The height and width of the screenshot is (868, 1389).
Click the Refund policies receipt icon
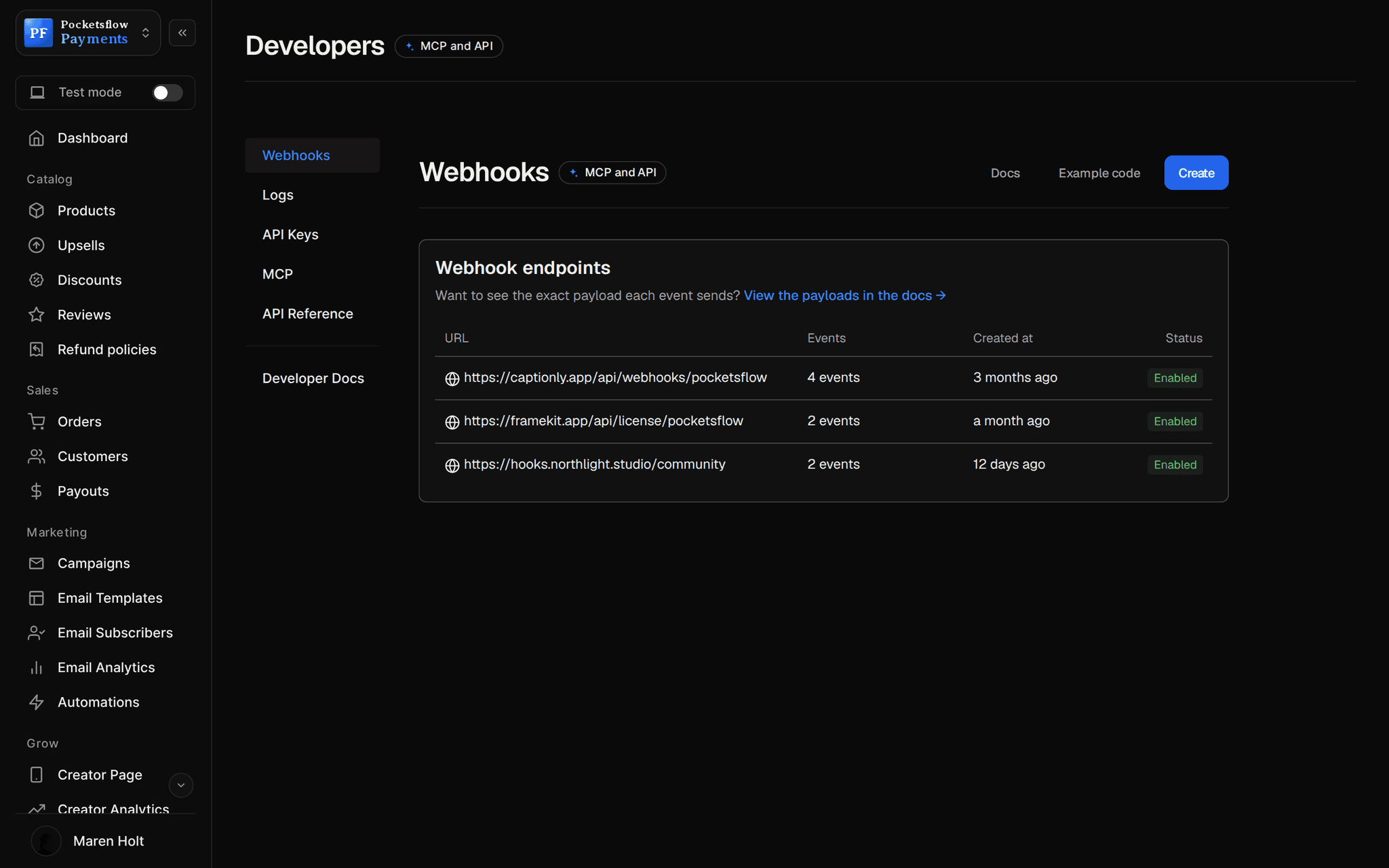click(37, 349)
